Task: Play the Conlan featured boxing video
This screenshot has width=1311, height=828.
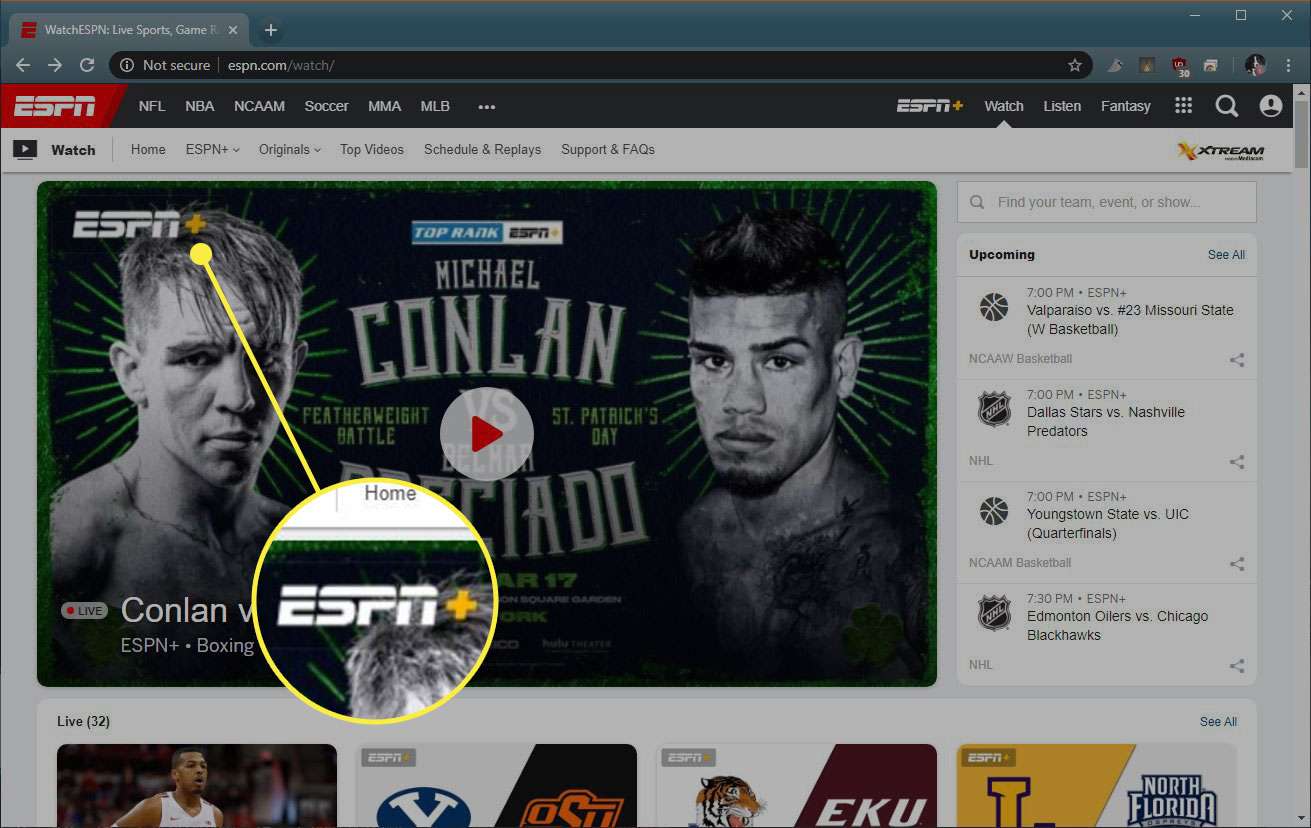Action: [487, 434]
